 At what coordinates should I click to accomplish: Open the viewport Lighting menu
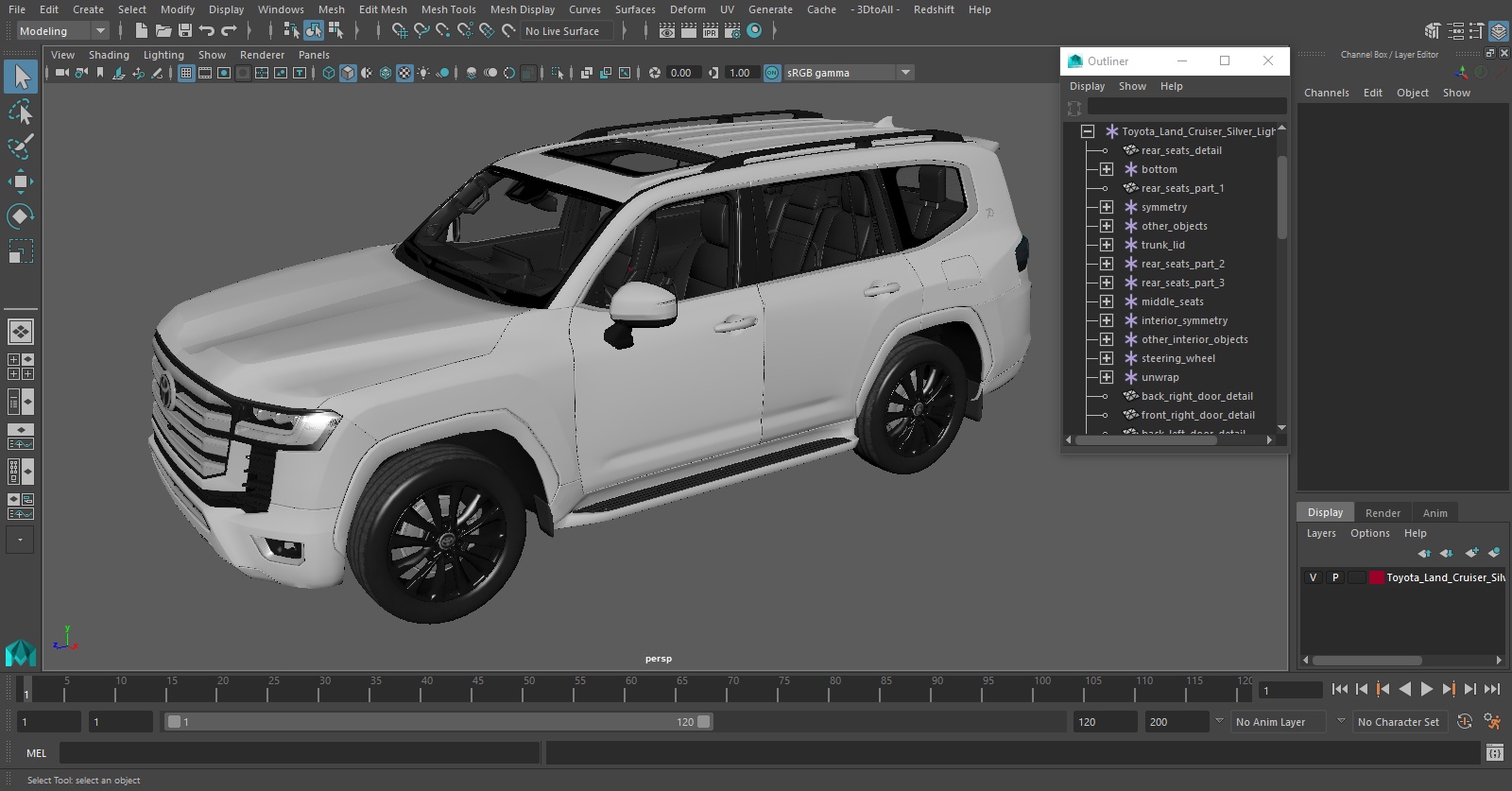coord(163,55)
